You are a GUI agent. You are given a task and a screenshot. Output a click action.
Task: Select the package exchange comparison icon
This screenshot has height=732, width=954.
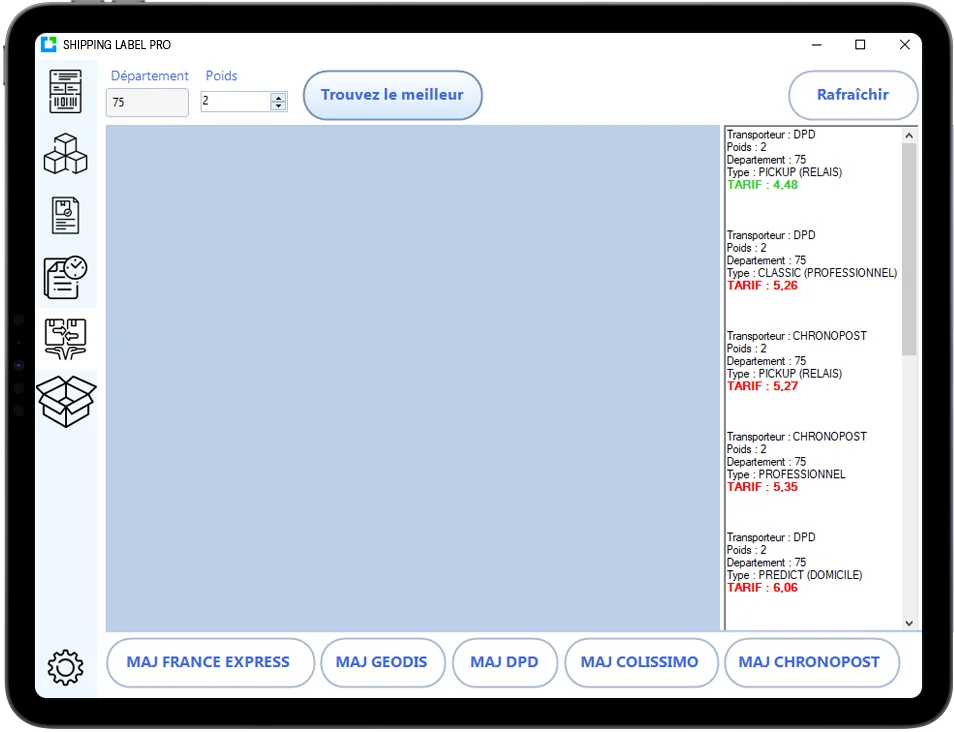(66, 339)
